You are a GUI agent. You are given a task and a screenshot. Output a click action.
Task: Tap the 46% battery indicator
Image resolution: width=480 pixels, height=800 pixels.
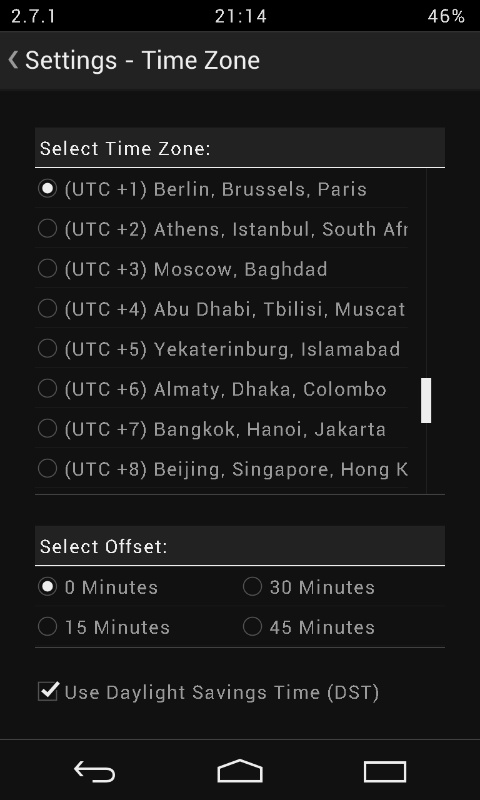click(446, 16)
